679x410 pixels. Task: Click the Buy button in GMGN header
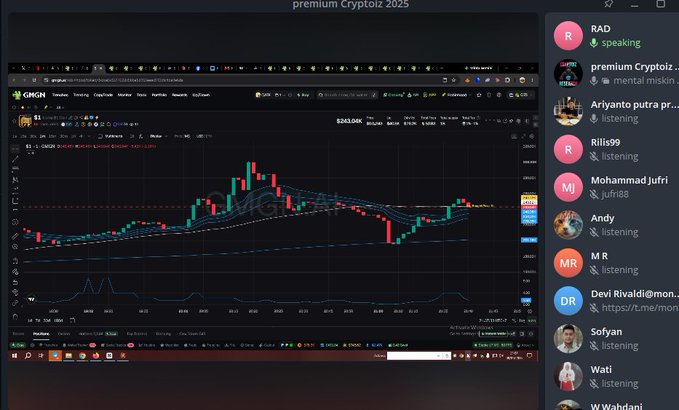(303, 95)
